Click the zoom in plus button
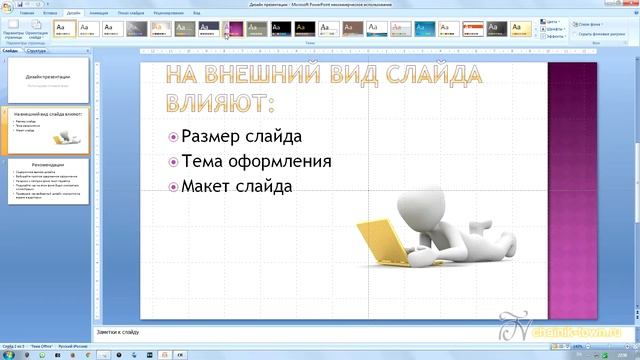 click(x=627, y=347)
